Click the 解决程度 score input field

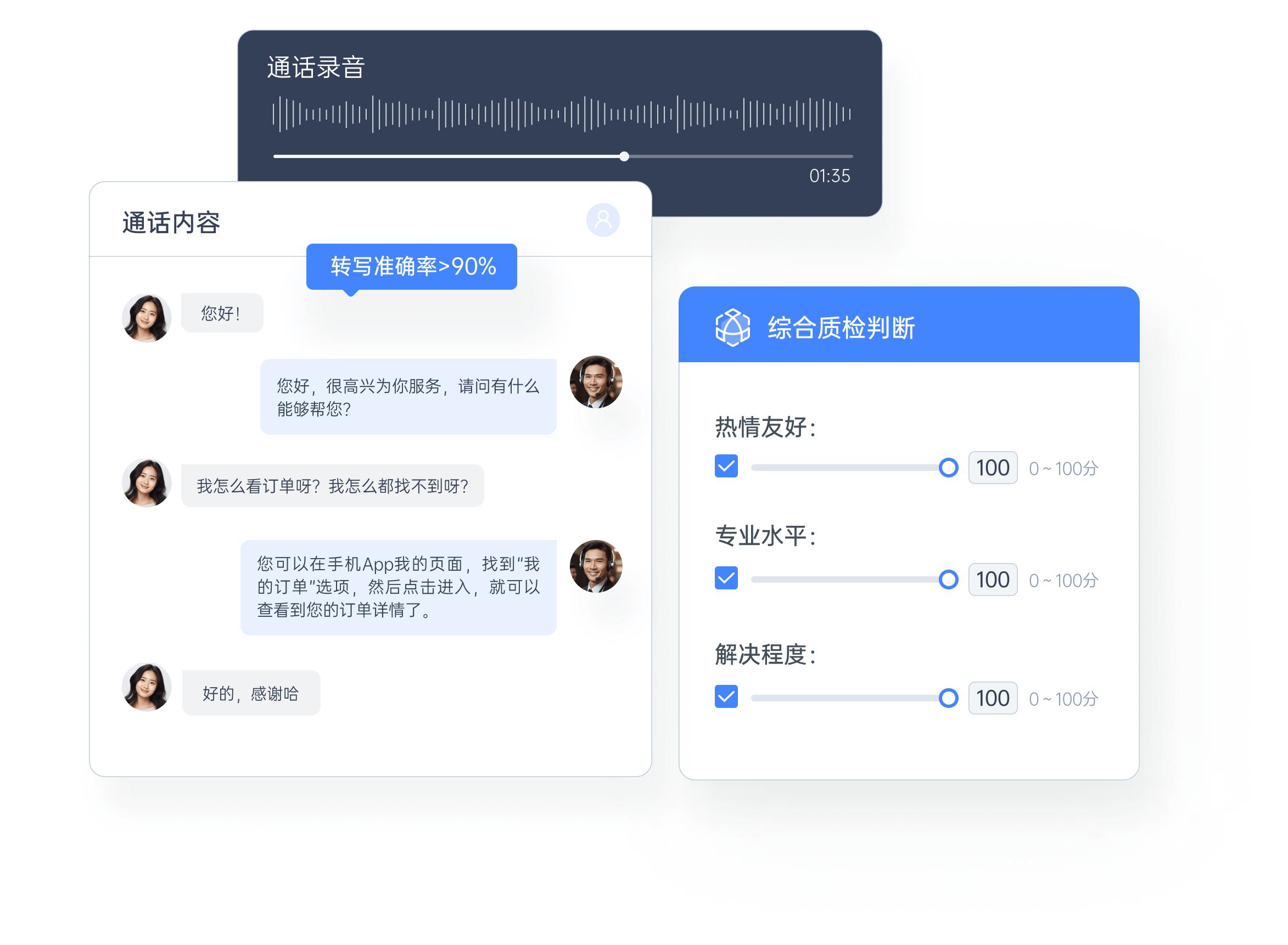[x=992, y=699]
